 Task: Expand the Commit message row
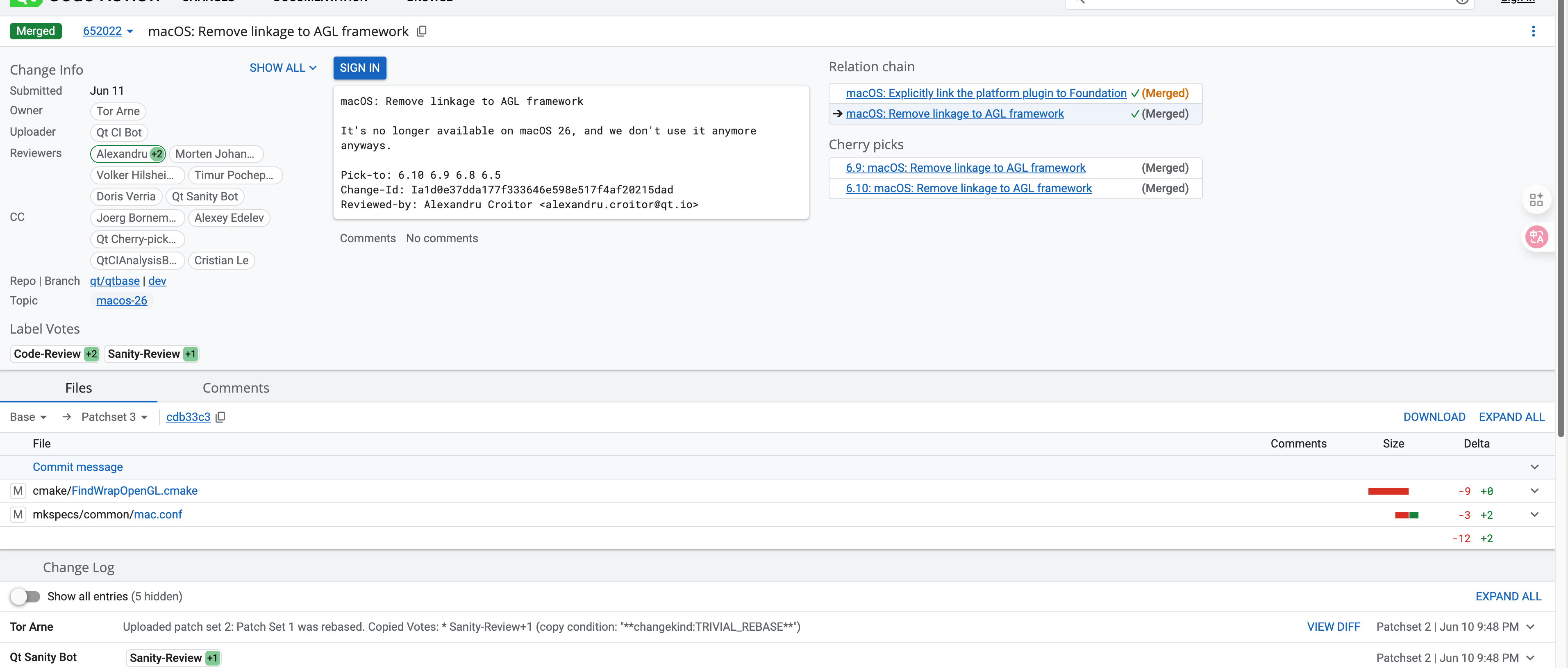pyautogui.click(x=1534, y=467)
